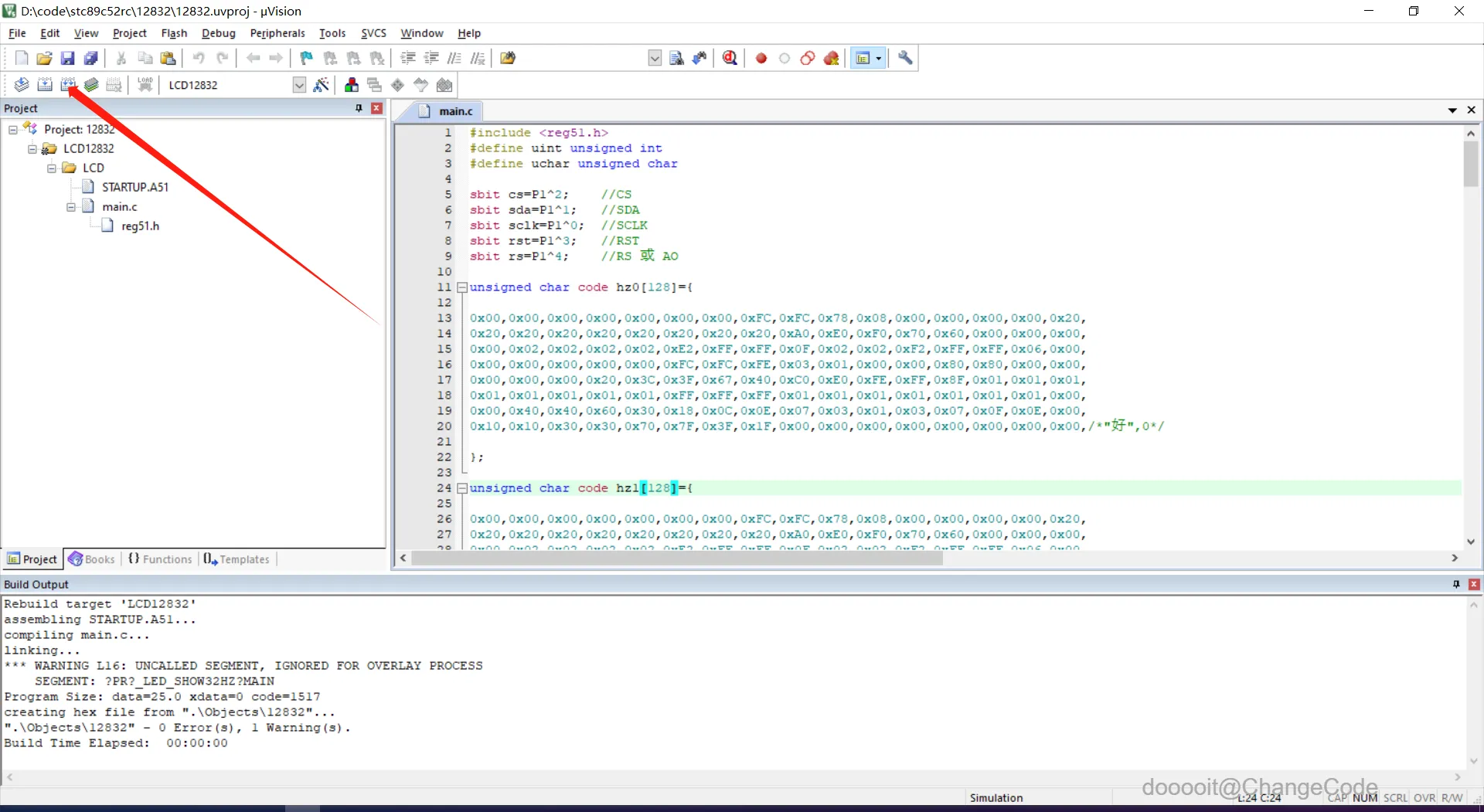The width and height of the screenshot is (1484, 812).
Task: Toggle the bookmark flag icon
Action: tap(307, 58)
